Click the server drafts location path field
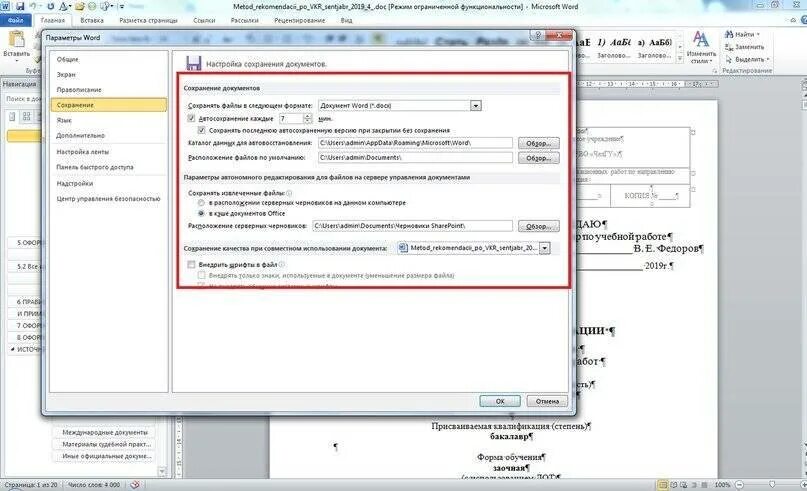The width and height of the screenshot is (807, 491). [412, 226]
